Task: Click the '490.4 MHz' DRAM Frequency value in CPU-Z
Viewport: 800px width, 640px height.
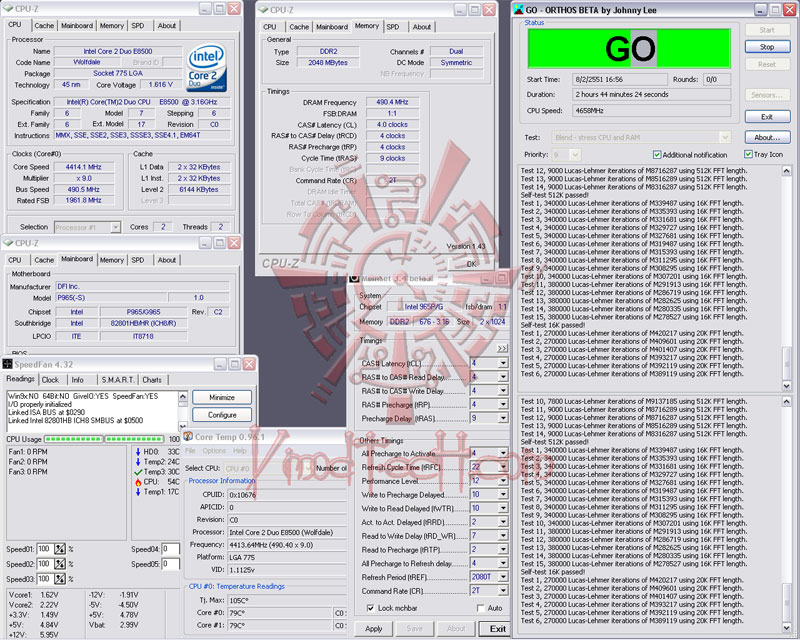Action: click(x=392, y=102)
